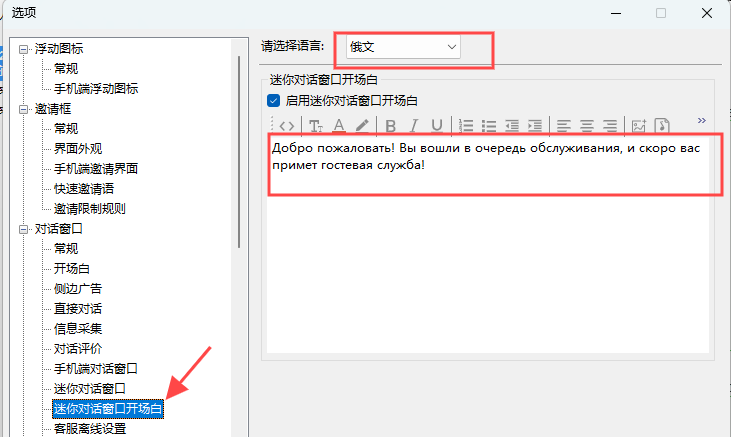Image resolution: width=731 pixels, height=437 pixels.
Task: Click the insert image icon
Action: pos(637,125)
